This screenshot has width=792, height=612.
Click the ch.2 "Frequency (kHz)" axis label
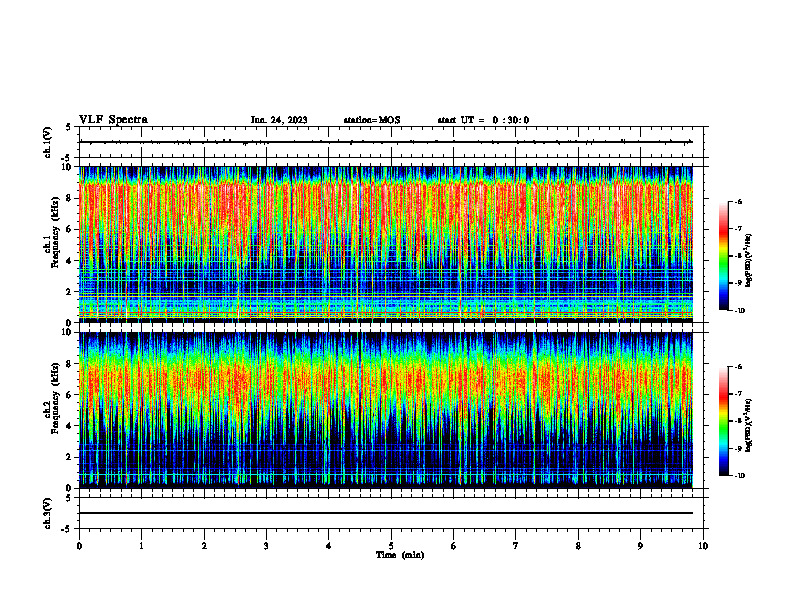[x=55, y=398]
